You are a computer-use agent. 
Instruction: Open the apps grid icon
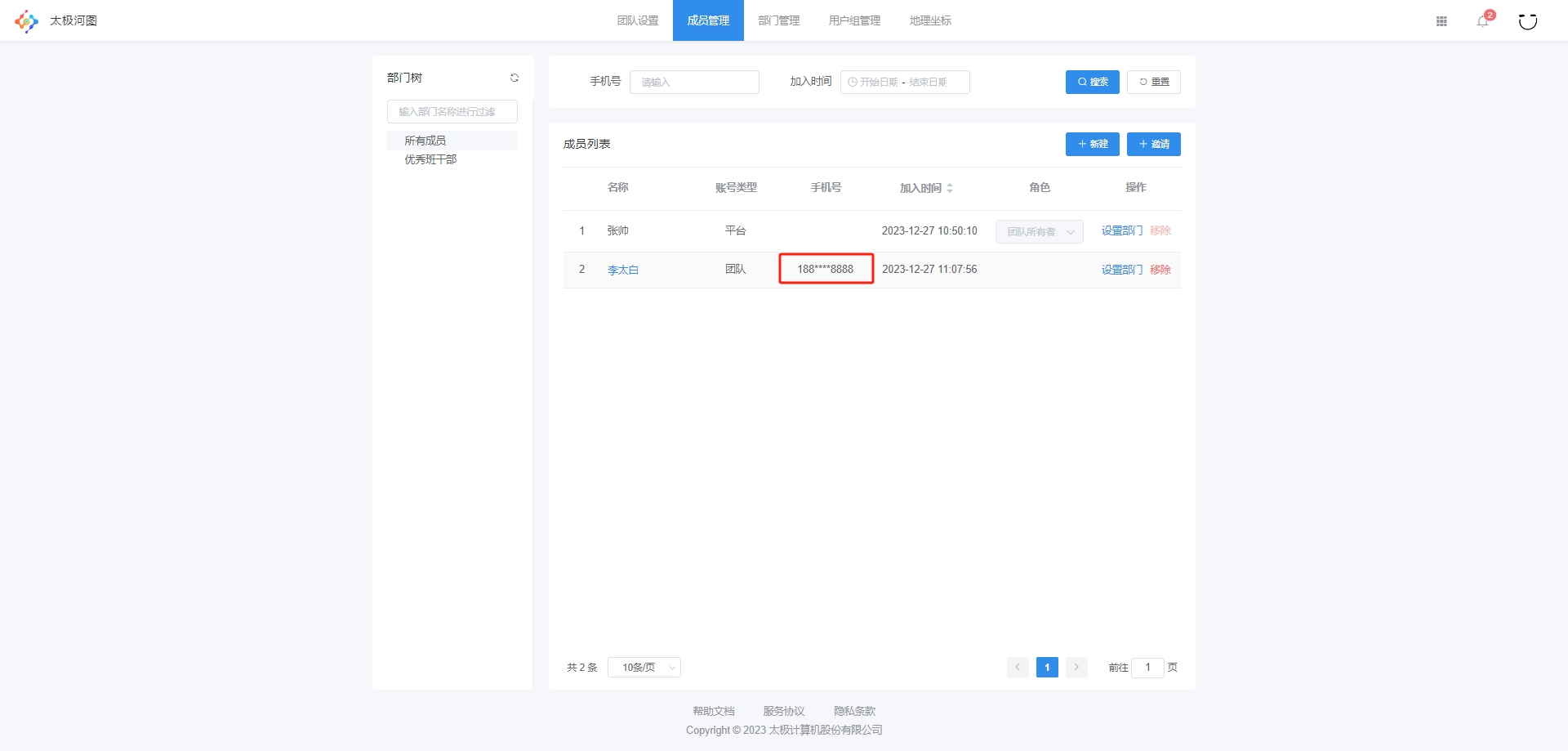point(1441,21)
